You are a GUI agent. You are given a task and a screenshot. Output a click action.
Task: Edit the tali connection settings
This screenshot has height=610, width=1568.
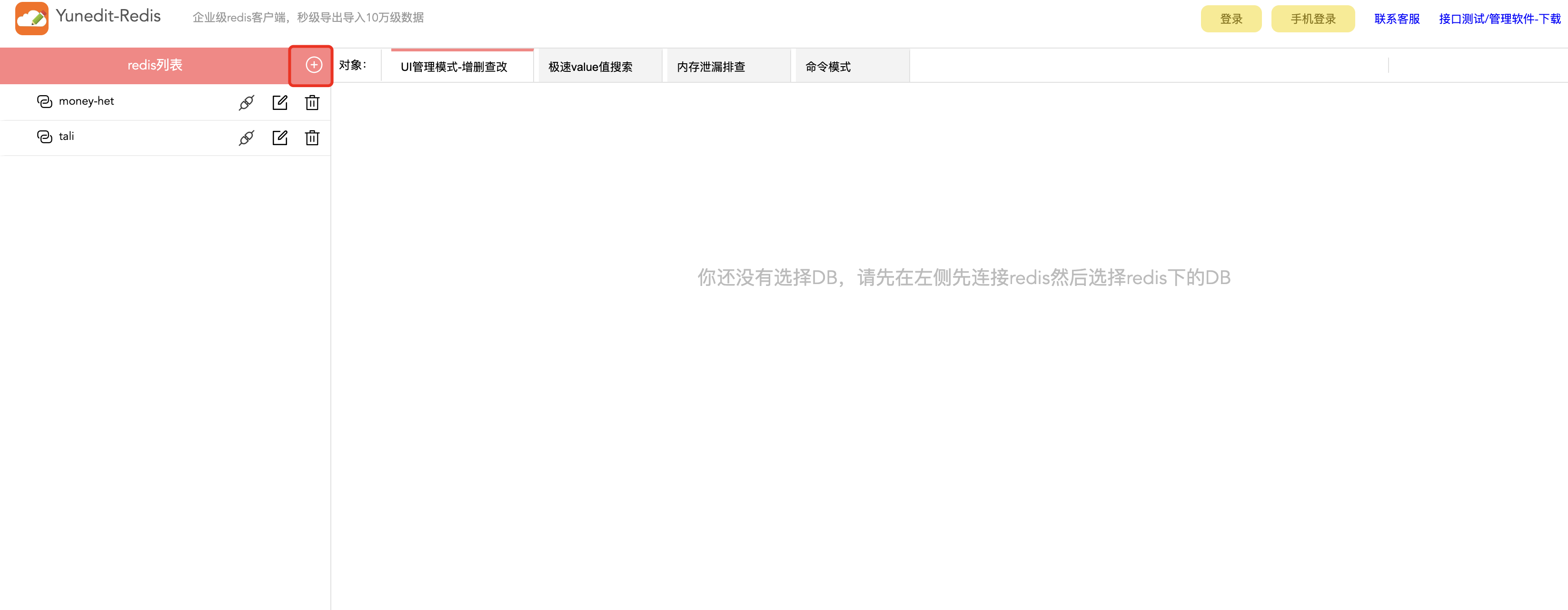click(280, 138)
